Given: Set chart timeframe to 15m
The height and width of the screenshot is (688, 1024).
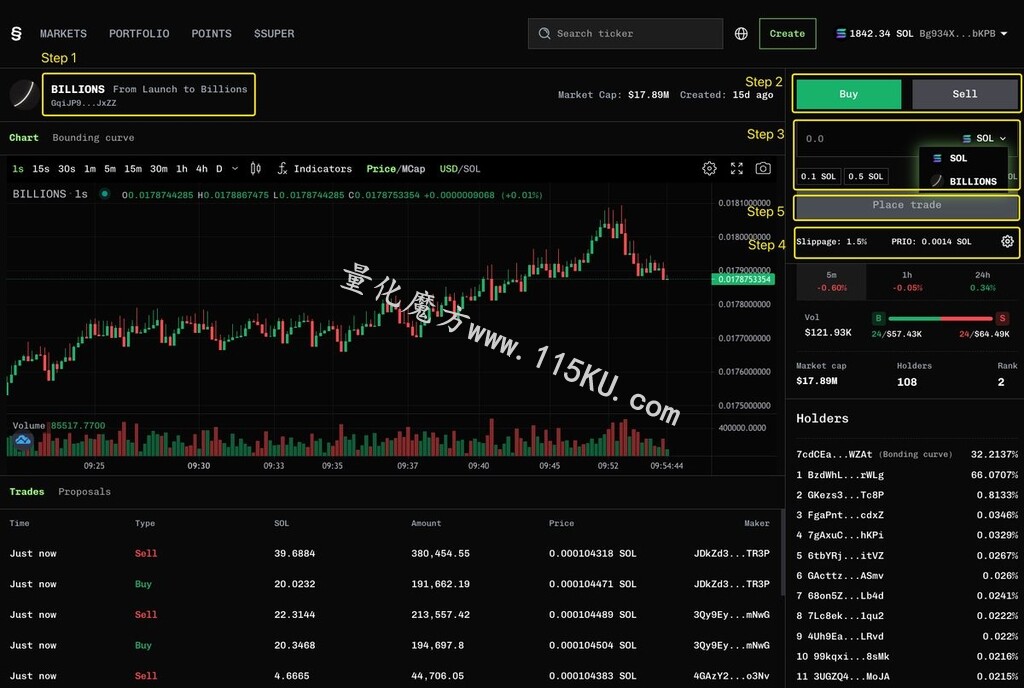Looking at the screenshot, I should tap(133, 168).
